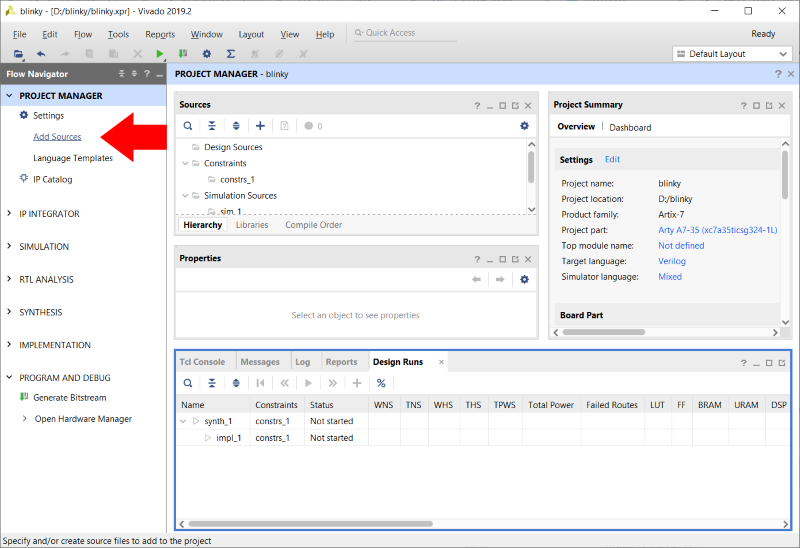The width and height of the screenshot is (800, 548).
Task: Search in the Sources panel
Action: 188,126
